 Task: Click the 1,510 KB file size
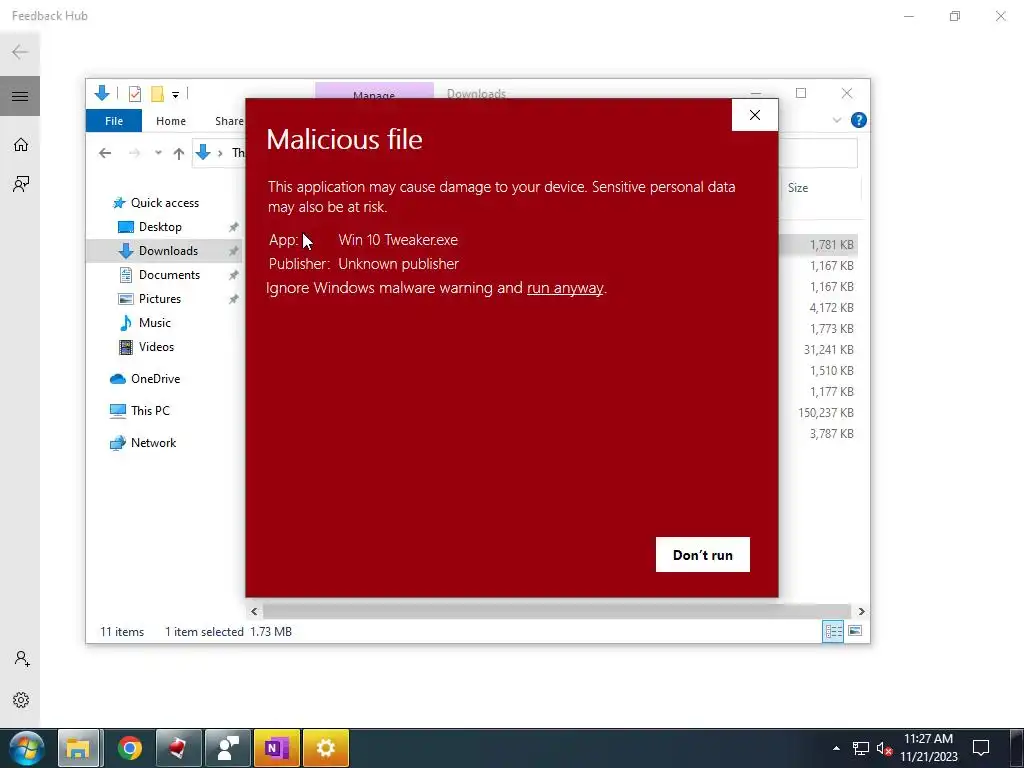point(831,370)
